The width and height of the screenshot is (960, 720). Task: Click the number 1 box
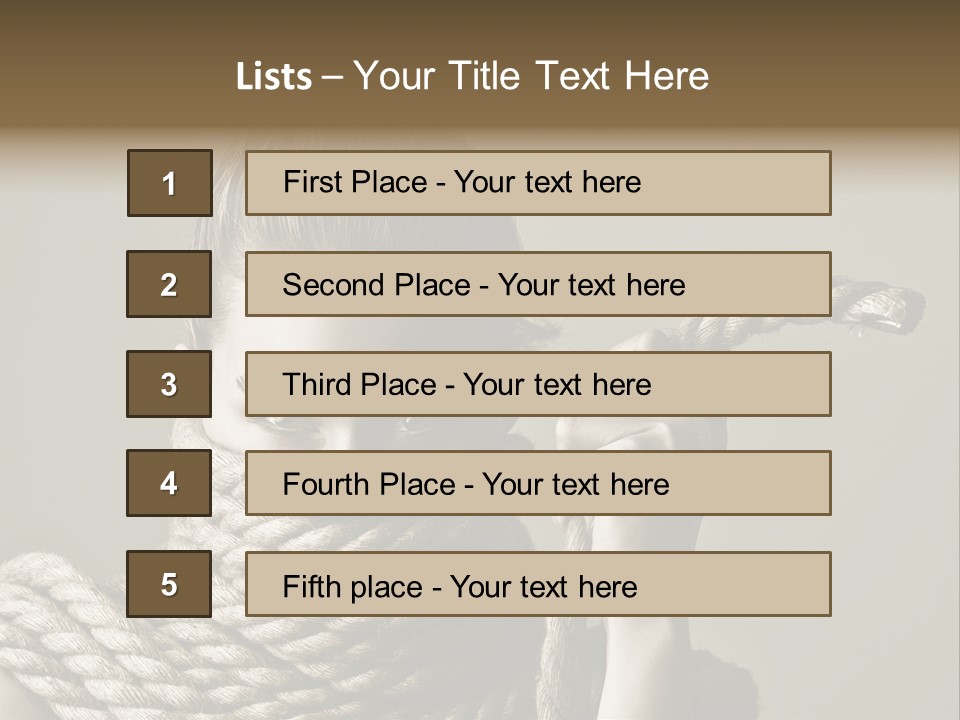(169, 183)
